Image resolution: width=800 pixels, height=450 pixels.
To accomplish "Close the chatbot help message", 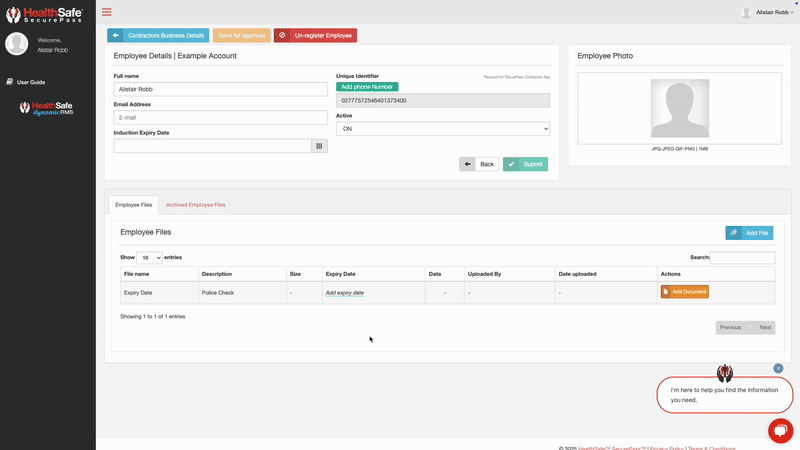I will [778, 368].
